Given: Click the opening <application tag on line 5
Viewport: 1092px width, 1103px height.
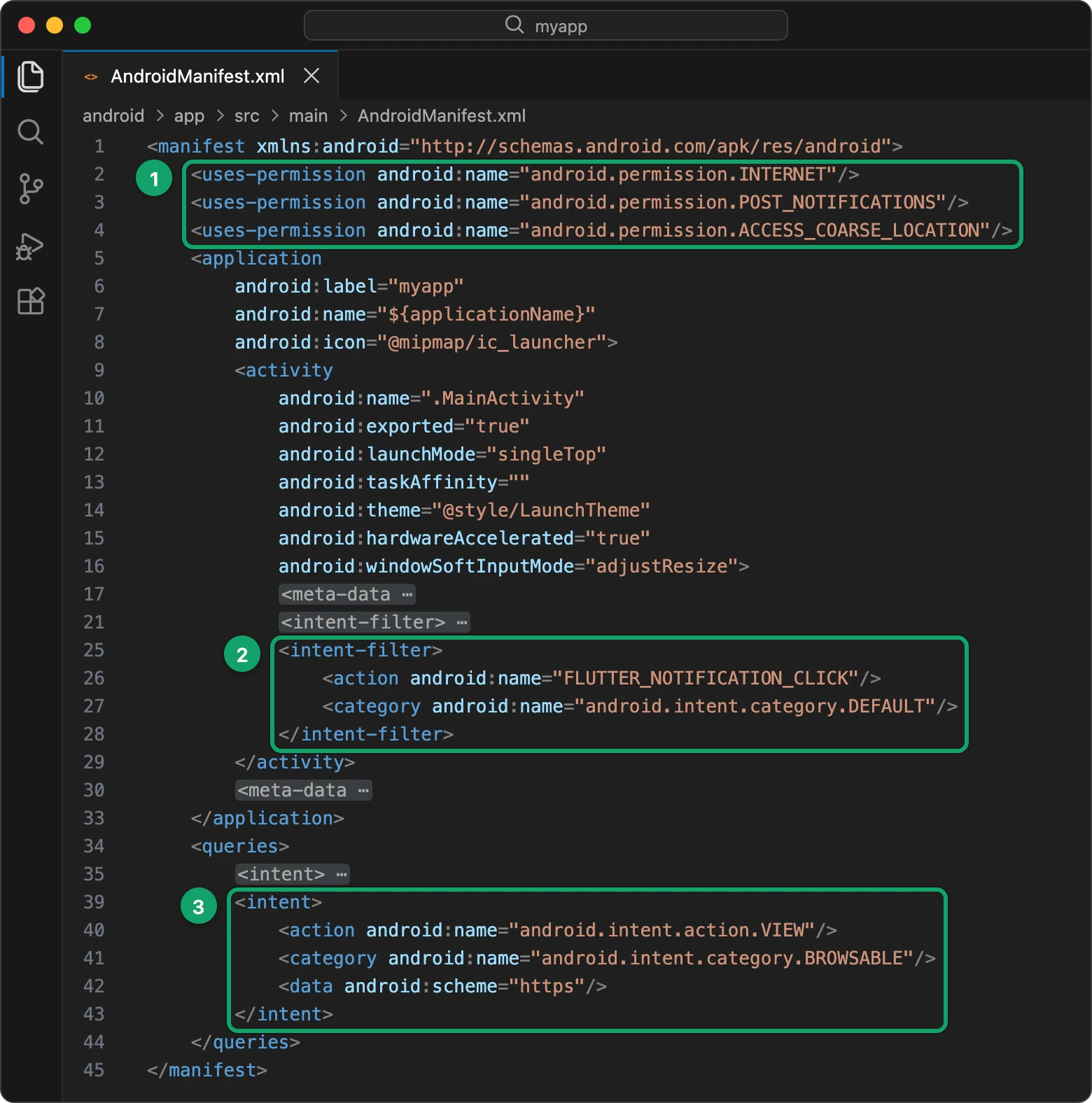Looking at the screenshot, I should click(x=256, y=258).
